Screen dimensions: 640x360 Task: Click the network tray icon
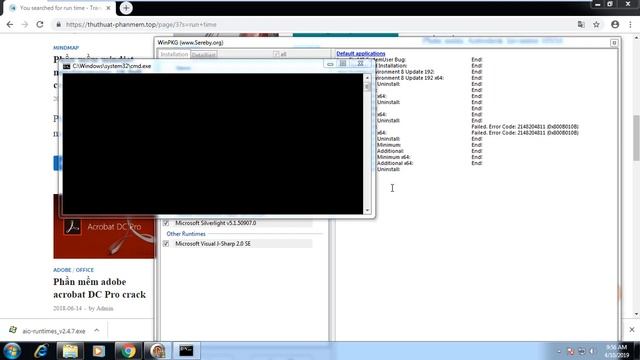[x=582, y=351]
